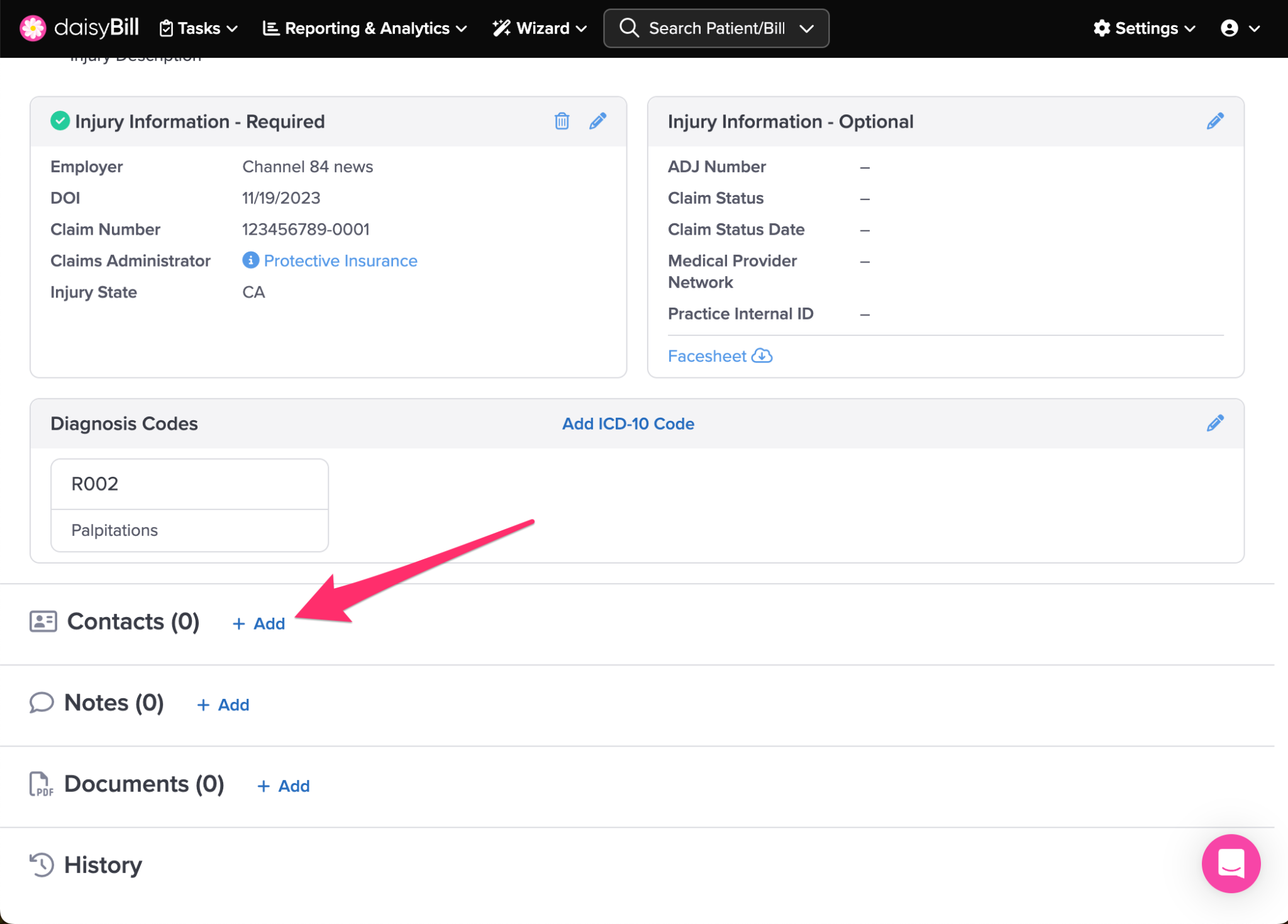Expand the Settings dropdown

[1145, 28]
